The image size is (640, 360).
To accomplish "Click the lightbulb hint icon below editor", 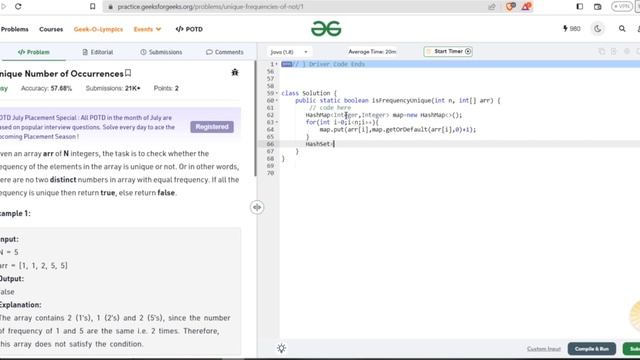I will [x=281, y=349].
